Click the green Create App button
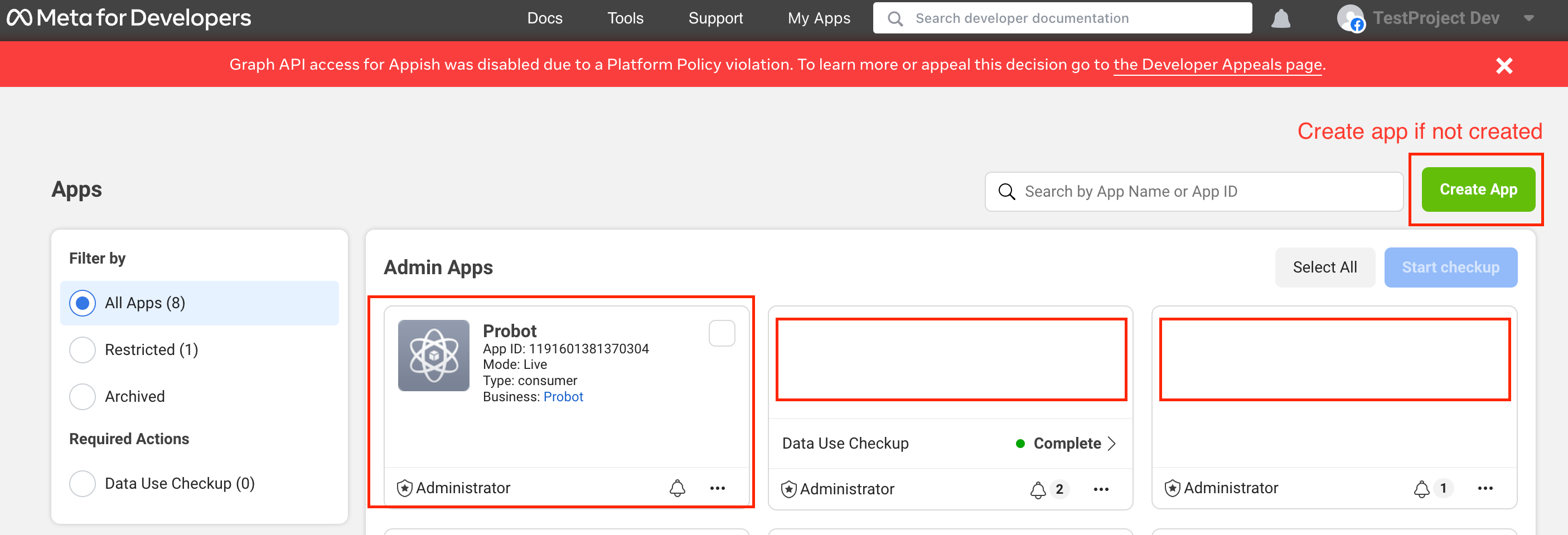1568x535 pixels. click(1478, 190)
